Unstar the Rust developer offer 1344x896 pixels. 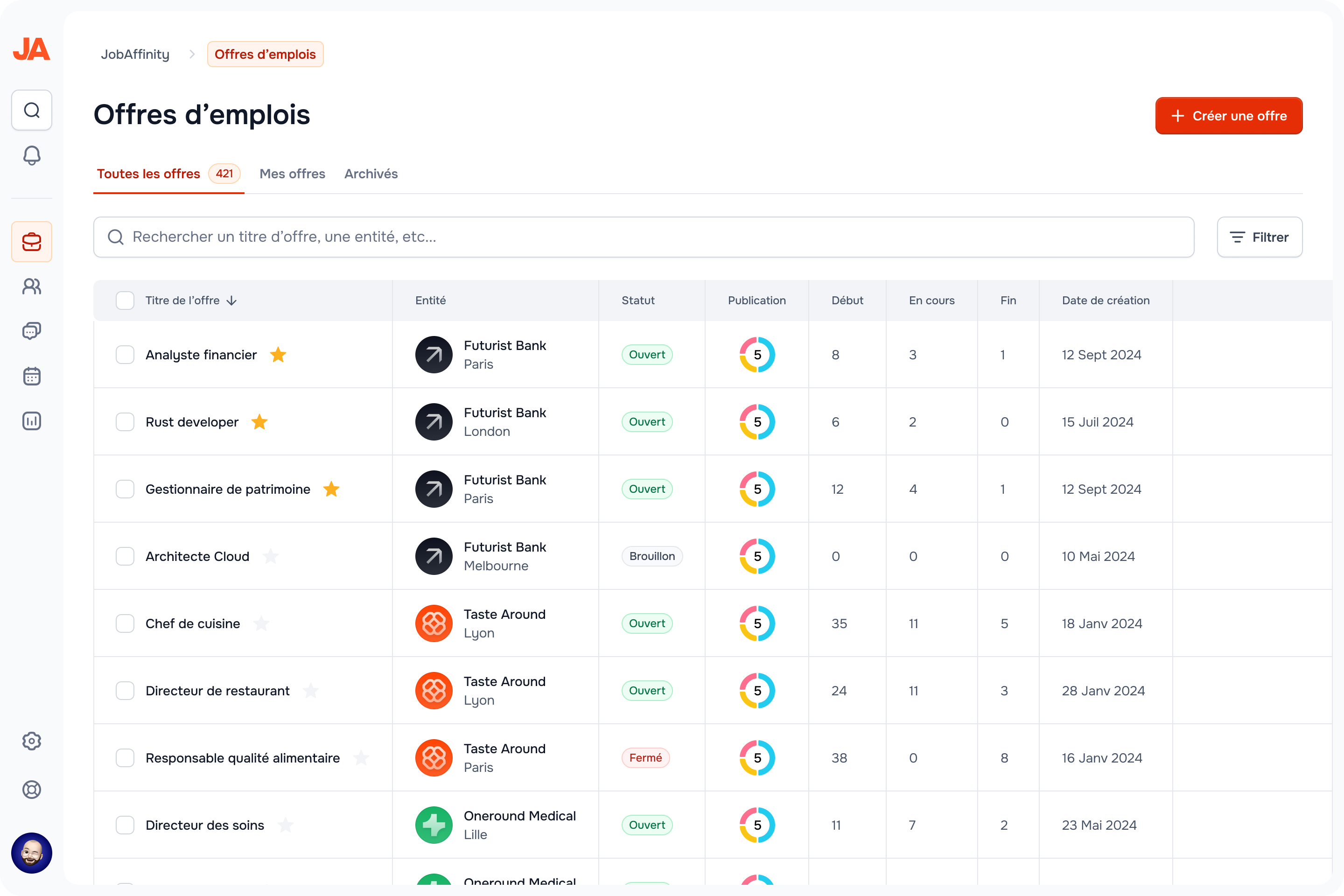pyautogui.click(x=259, y=422)
